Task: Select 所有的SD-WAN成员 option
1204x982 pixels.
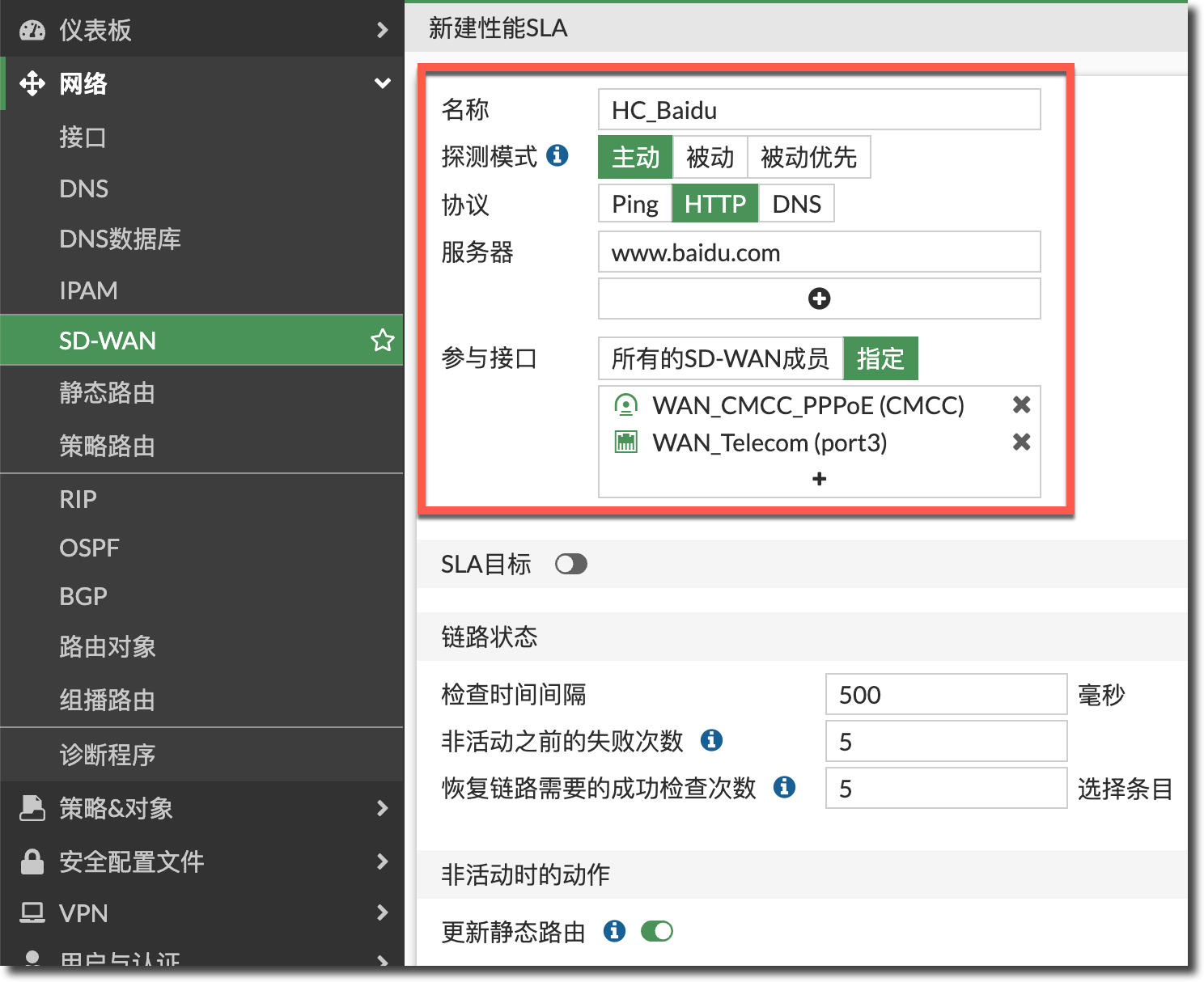Action: click(719, 358)
